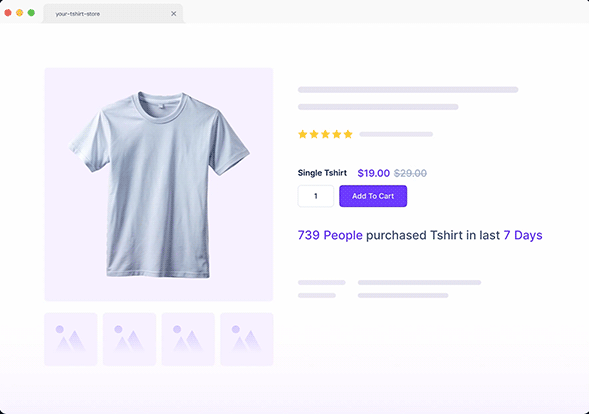Click the green maximize window button
Image resolution: width=589 pixels, height=414 pixels.
31,13
